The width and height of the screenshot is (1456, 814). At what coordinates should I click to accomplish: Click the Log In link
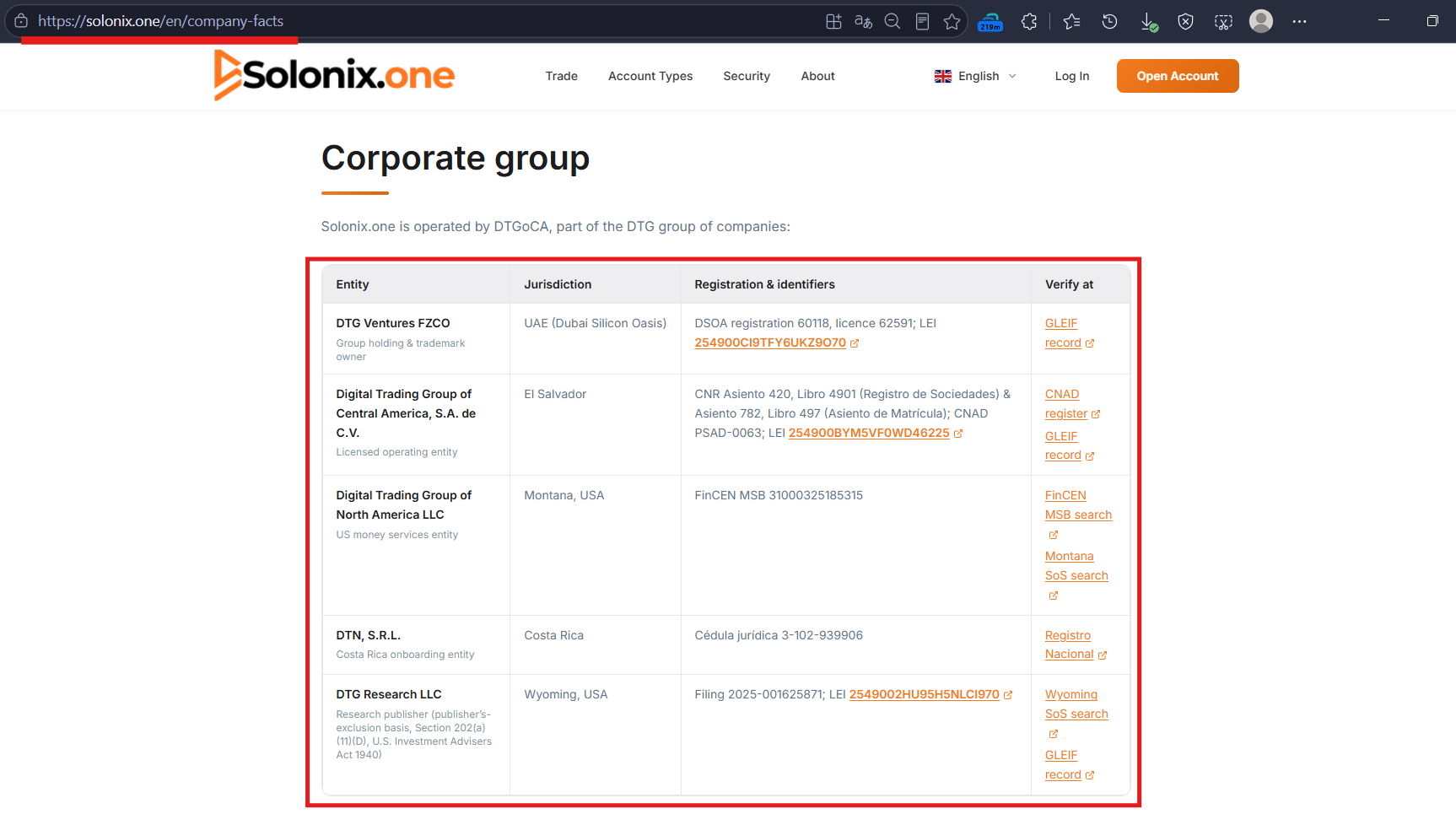1071,76
